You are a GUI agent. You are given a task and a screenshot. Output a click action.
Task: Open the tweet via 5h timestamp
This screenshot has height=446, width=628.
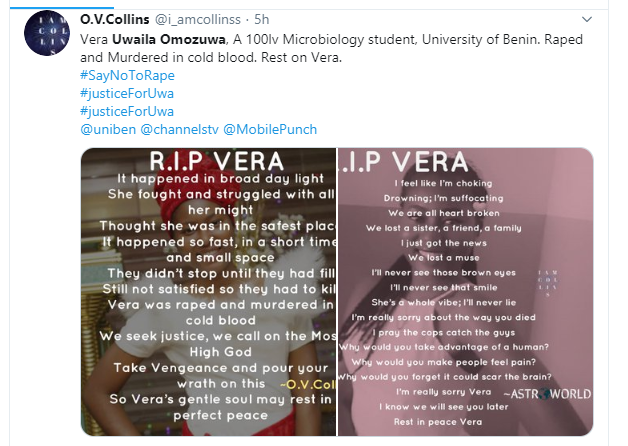tap(262, 19)
